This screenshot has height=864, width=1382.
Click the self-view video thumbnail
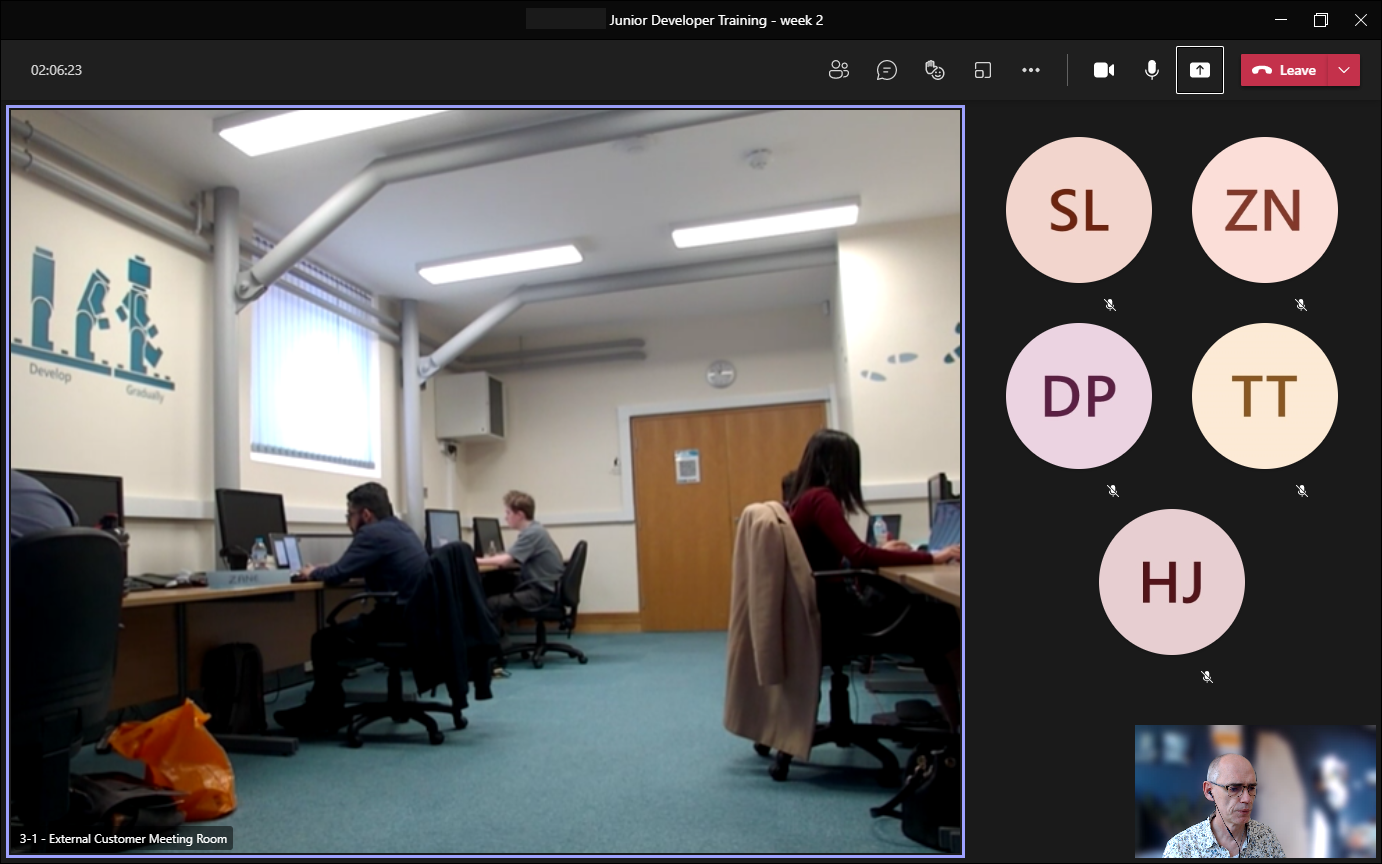coord(1256,791)
